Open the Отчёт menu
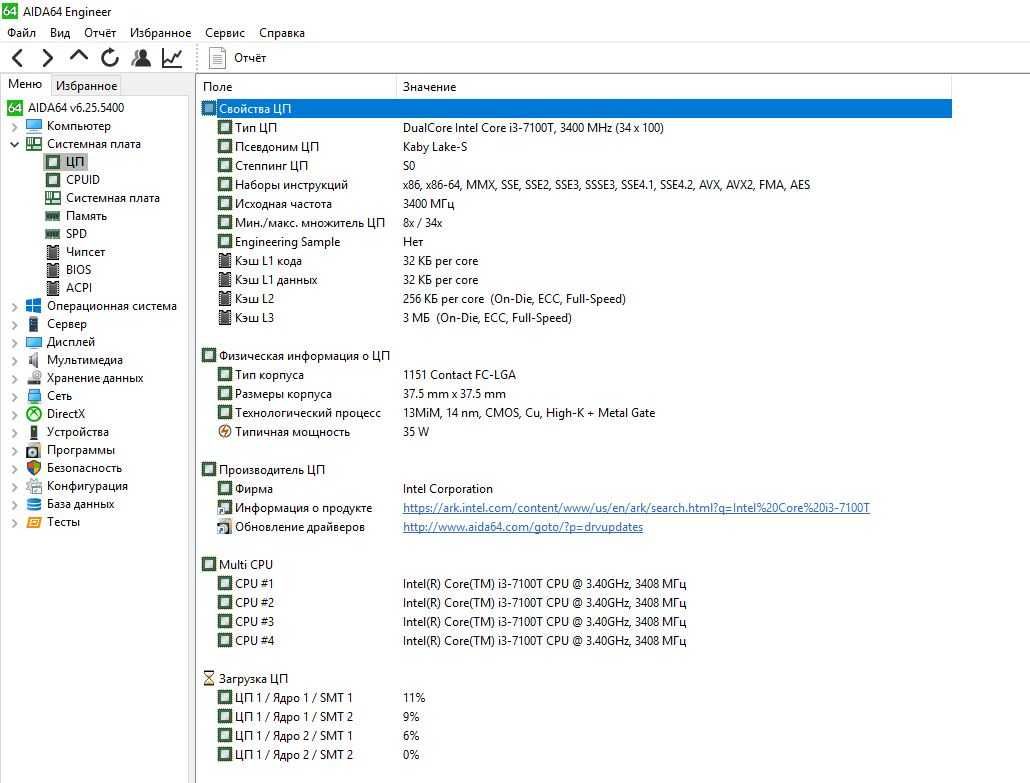 [100, 33]
